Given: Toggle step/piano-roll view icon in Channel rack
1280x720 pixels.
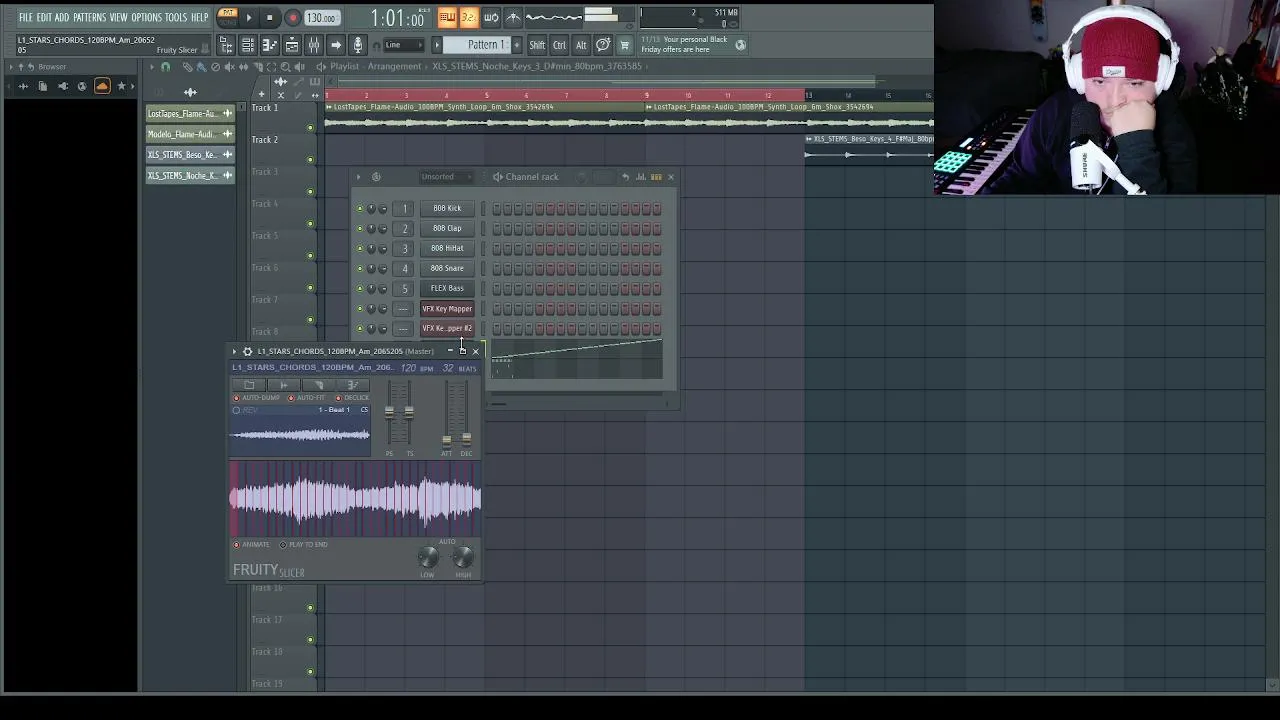Looking at the screenshot, I should click(656, 177).
